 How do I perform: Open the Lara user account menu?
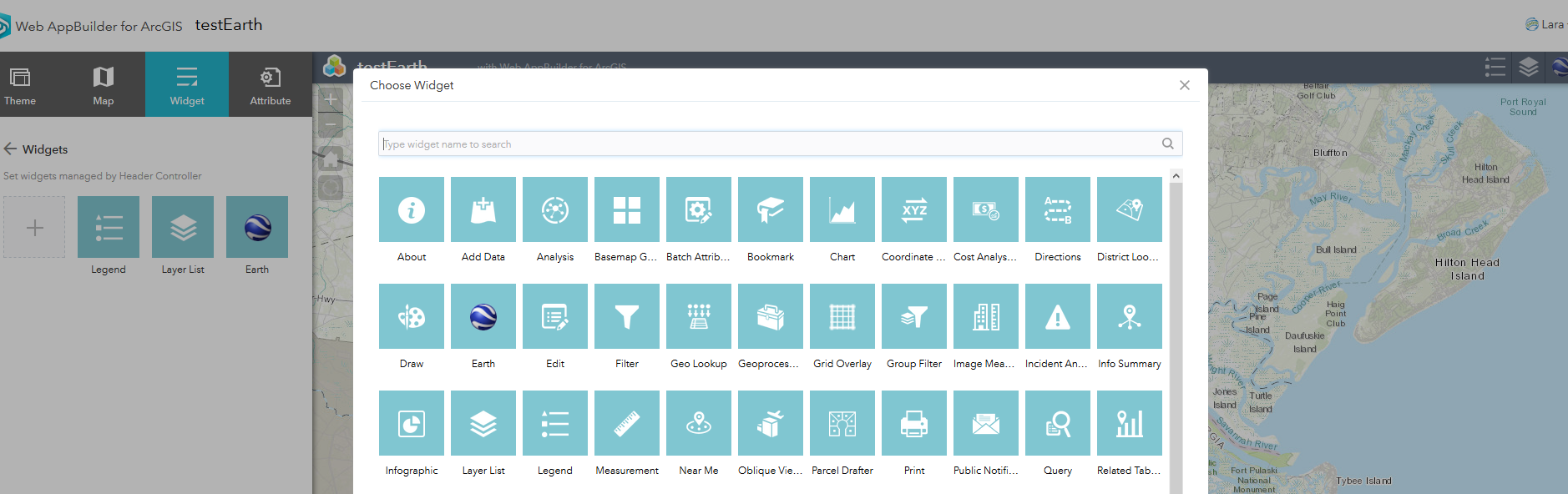(1545, 24)
